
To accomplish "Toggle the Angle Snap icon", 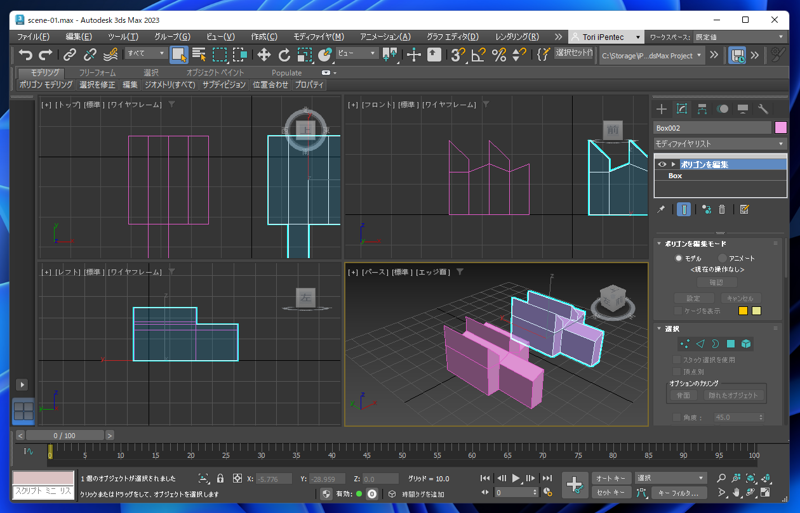I will point(478,54).
